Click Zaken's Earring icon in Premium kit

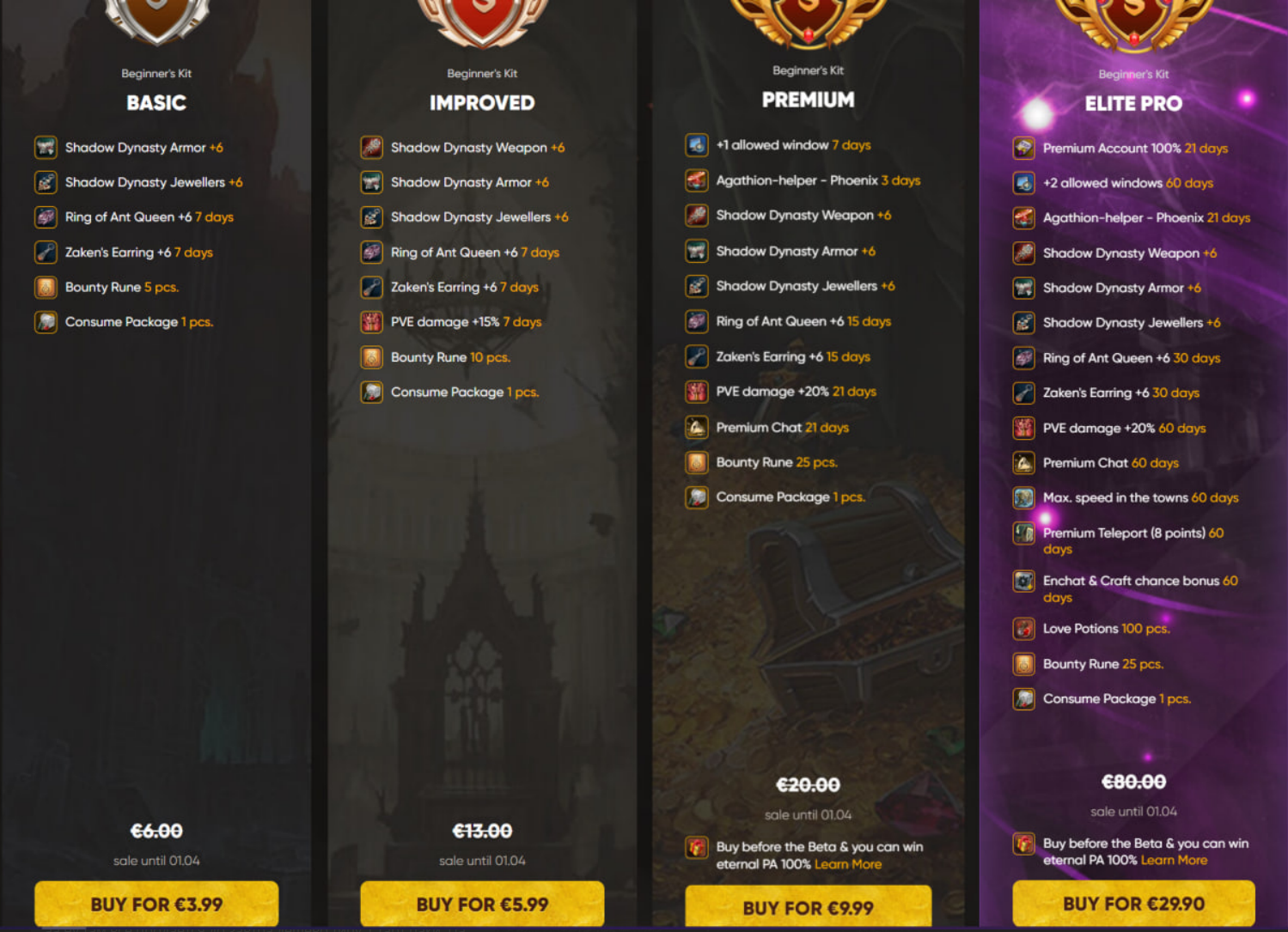click(697, 356)
